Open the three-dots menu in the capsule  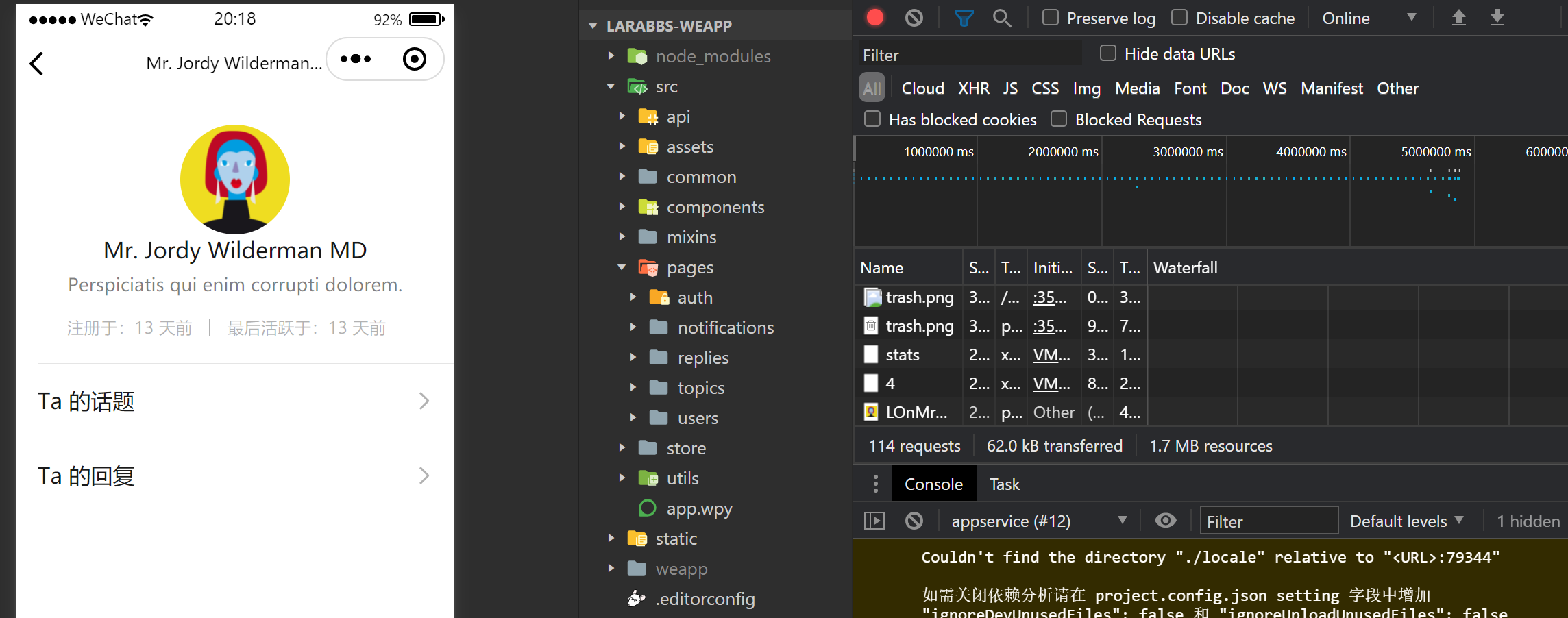click(x=356, y=59)
